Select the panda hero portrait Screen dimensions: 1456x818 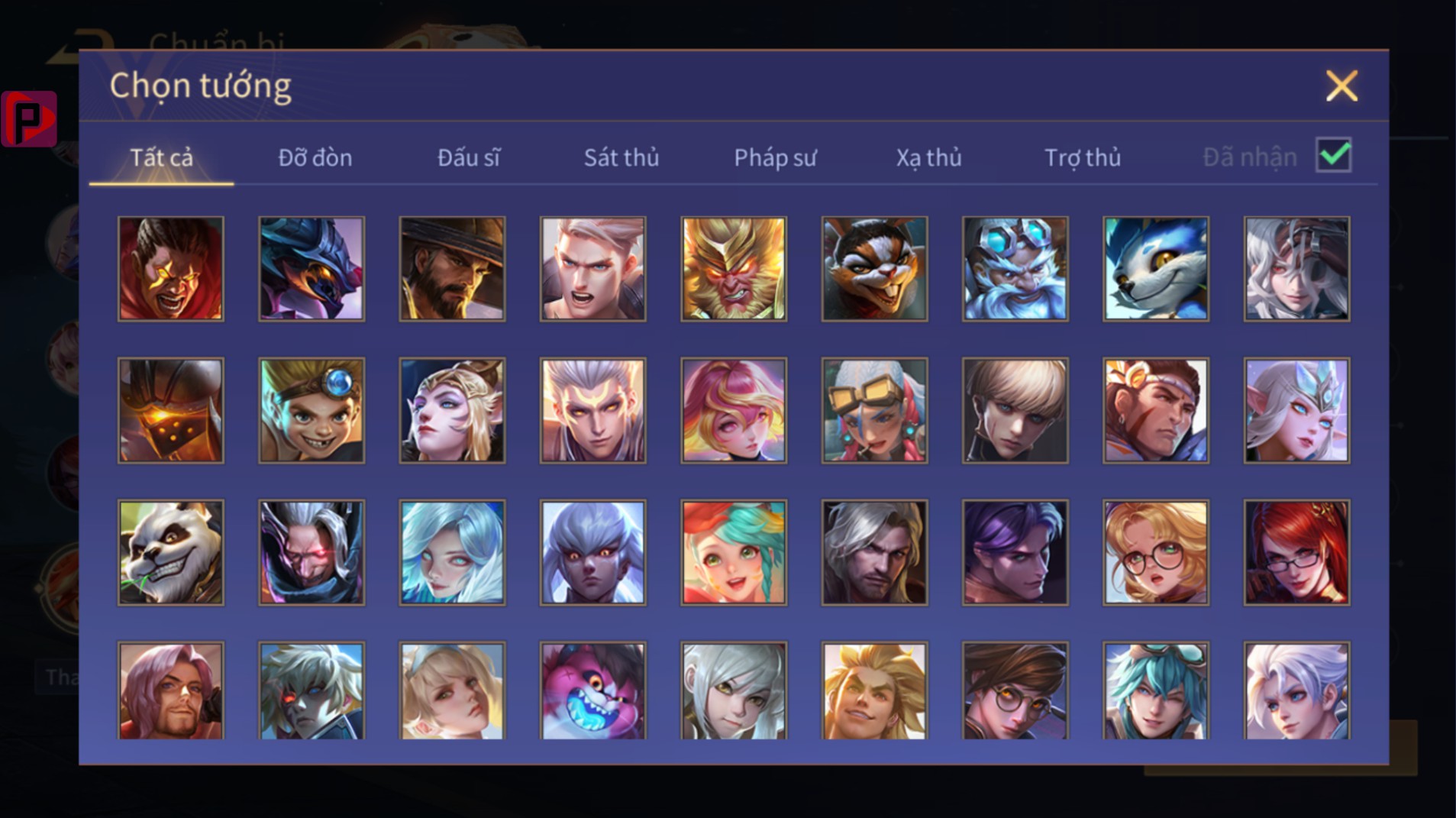(171, 552)
